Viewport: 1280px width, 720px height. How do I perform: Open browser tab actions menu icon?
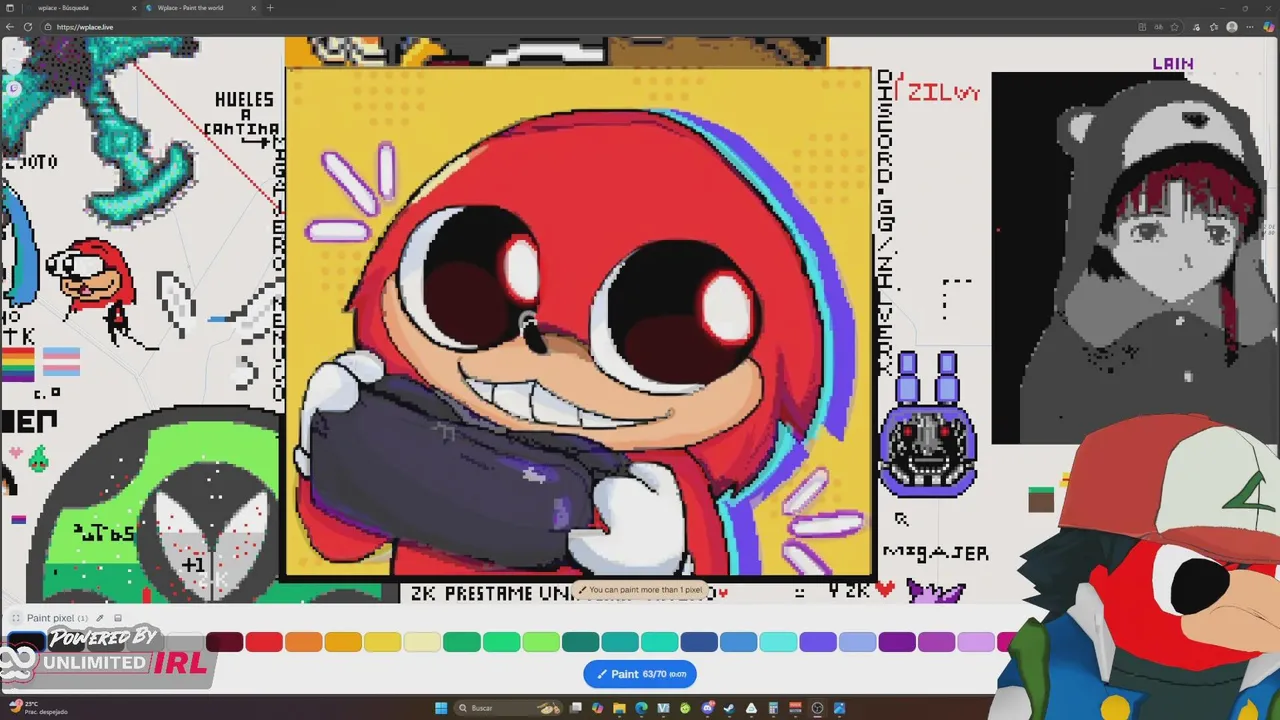point(10,8)
